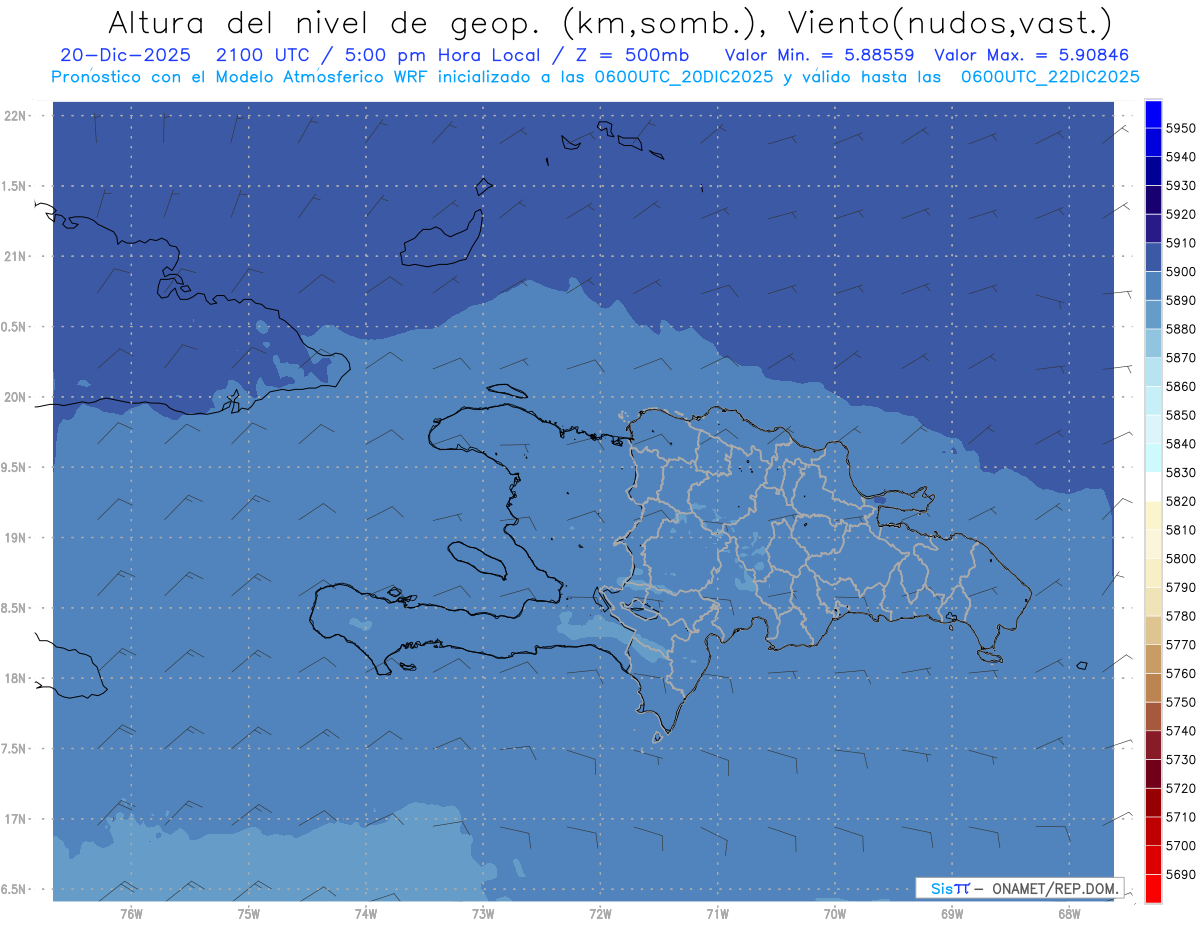Click the '73W' longitude label
1200x927 pixels.
pyautogui.click(x=483, y=914)
